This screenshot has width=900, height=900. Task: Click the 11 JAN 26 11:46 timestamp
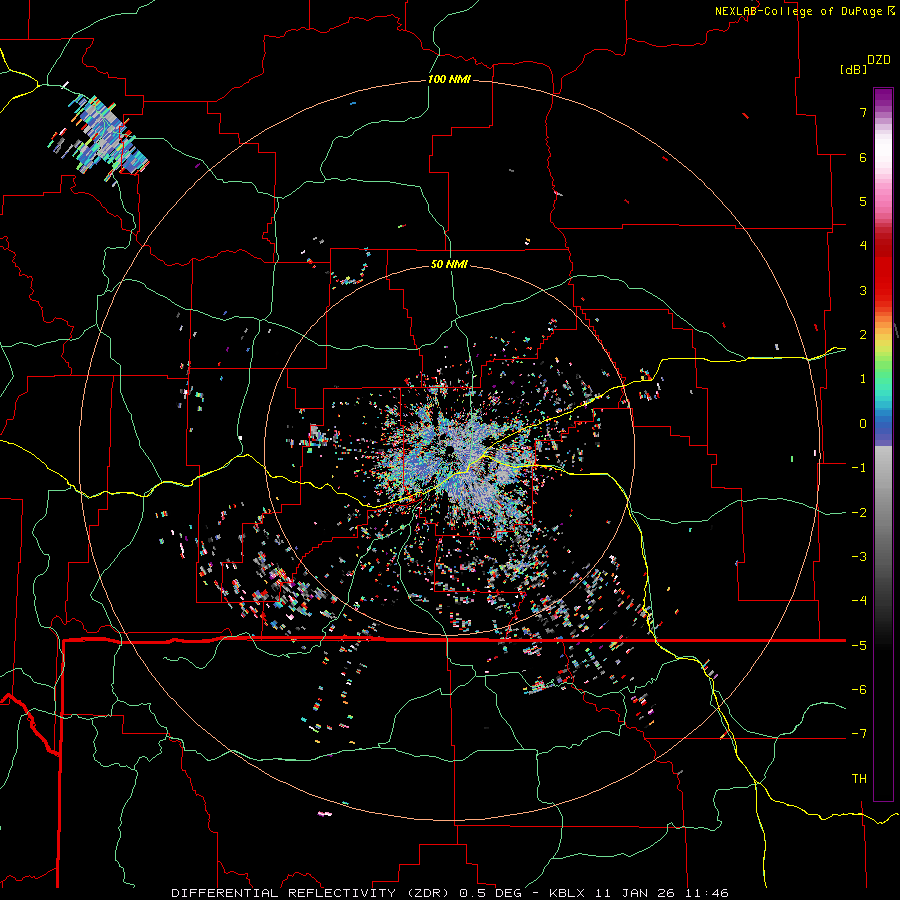(x=661, y=893)
